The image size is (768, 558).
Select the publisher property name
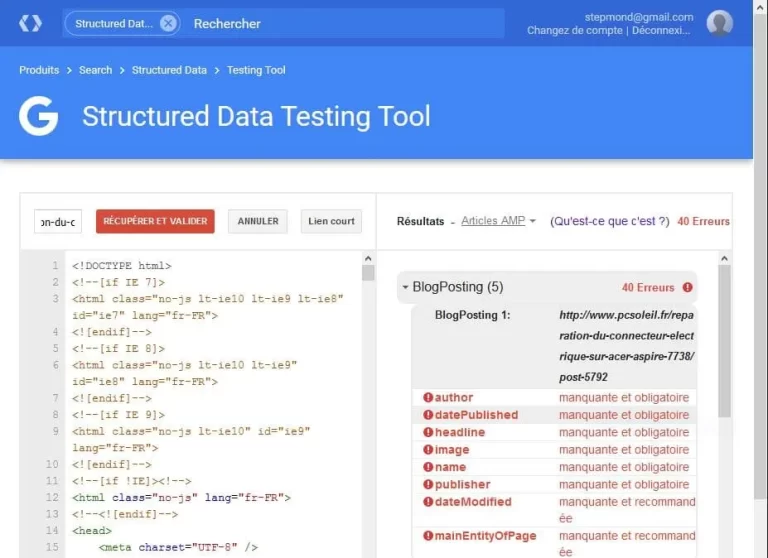tap(462, 485)
